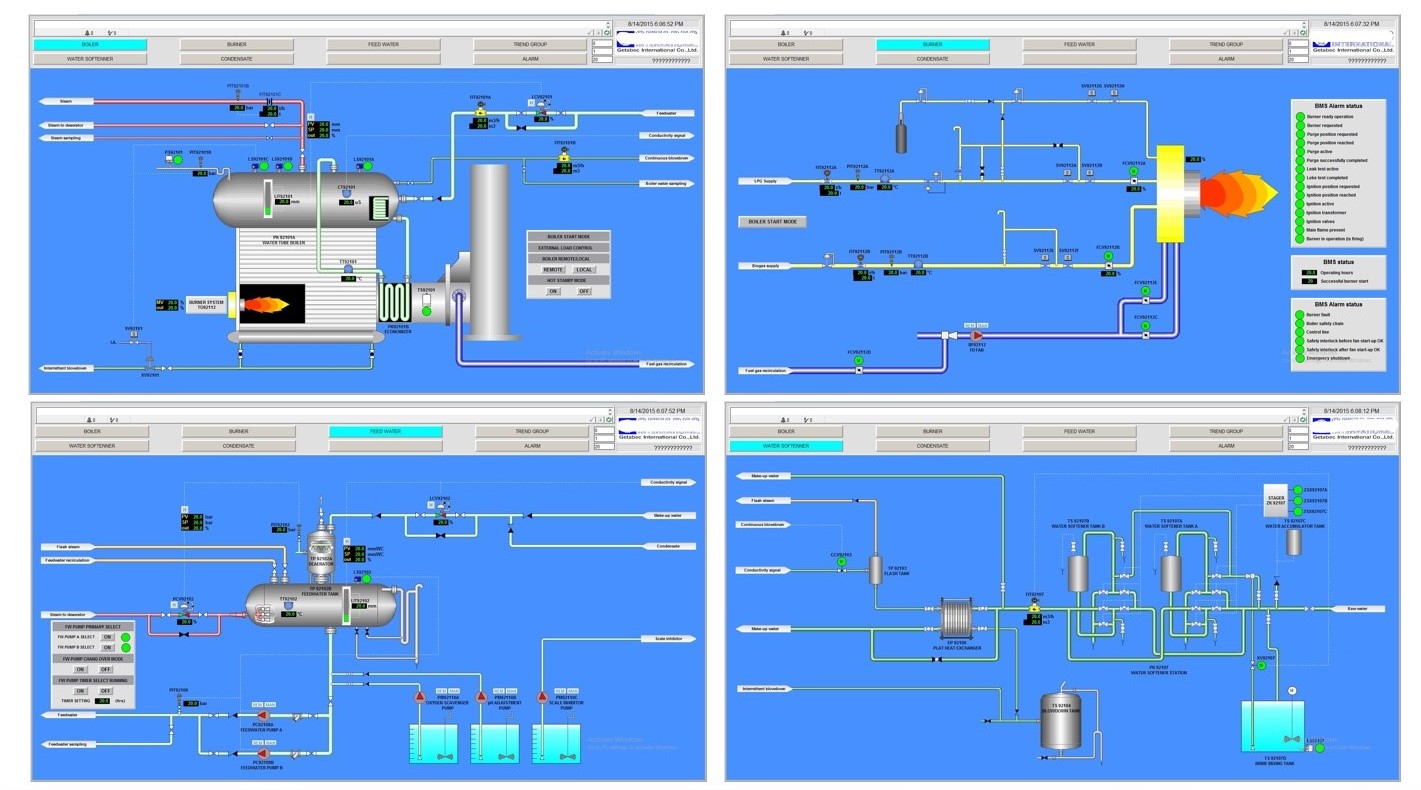Viewport: 1421px width, 790px height.
Task: Click LIT92102 feedwater tank level bar
Action: pyautogui.click(x=346, y=605)
